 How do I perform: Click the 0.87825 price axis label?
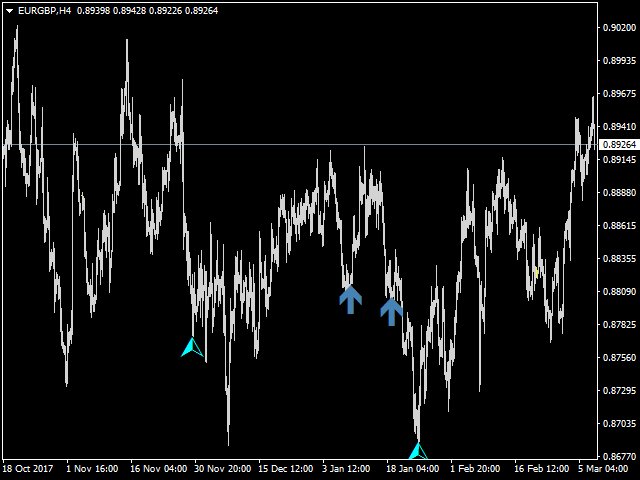tap(619, 324)
